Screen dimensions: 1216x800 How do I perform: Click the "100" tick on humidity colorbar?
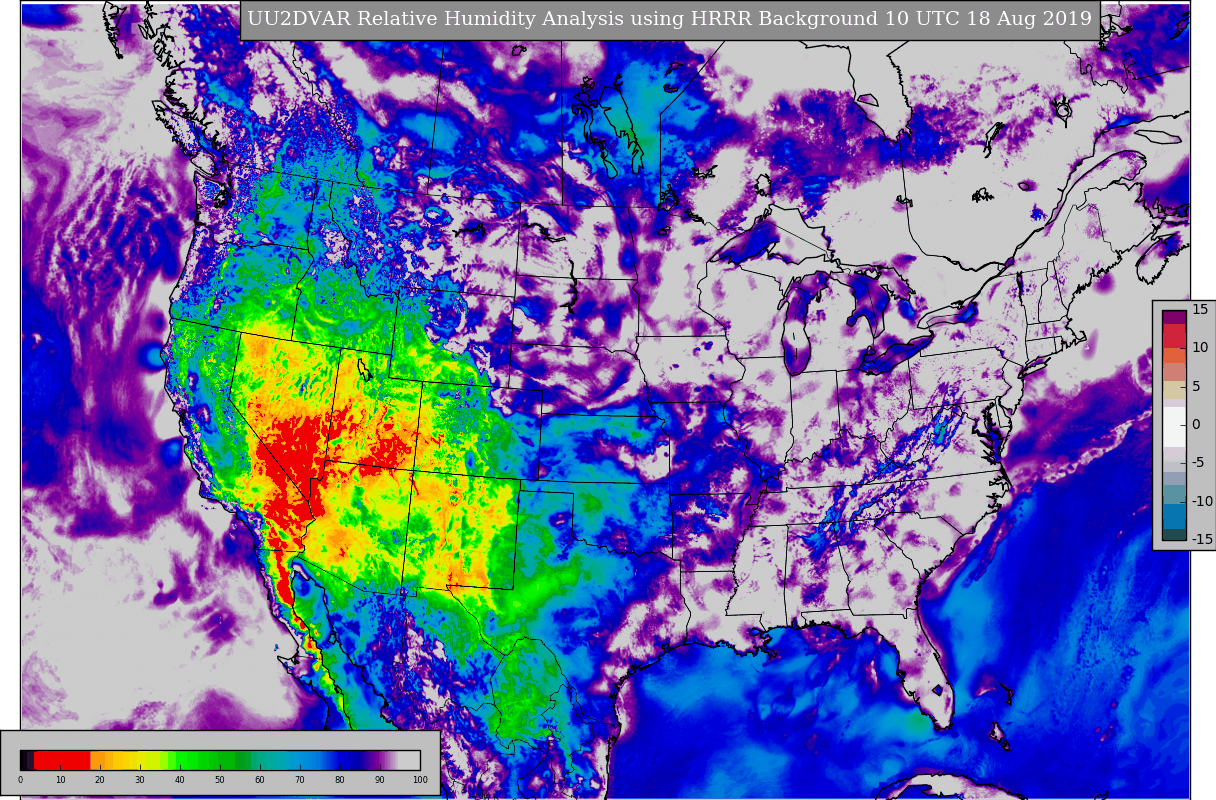(420, 780)
